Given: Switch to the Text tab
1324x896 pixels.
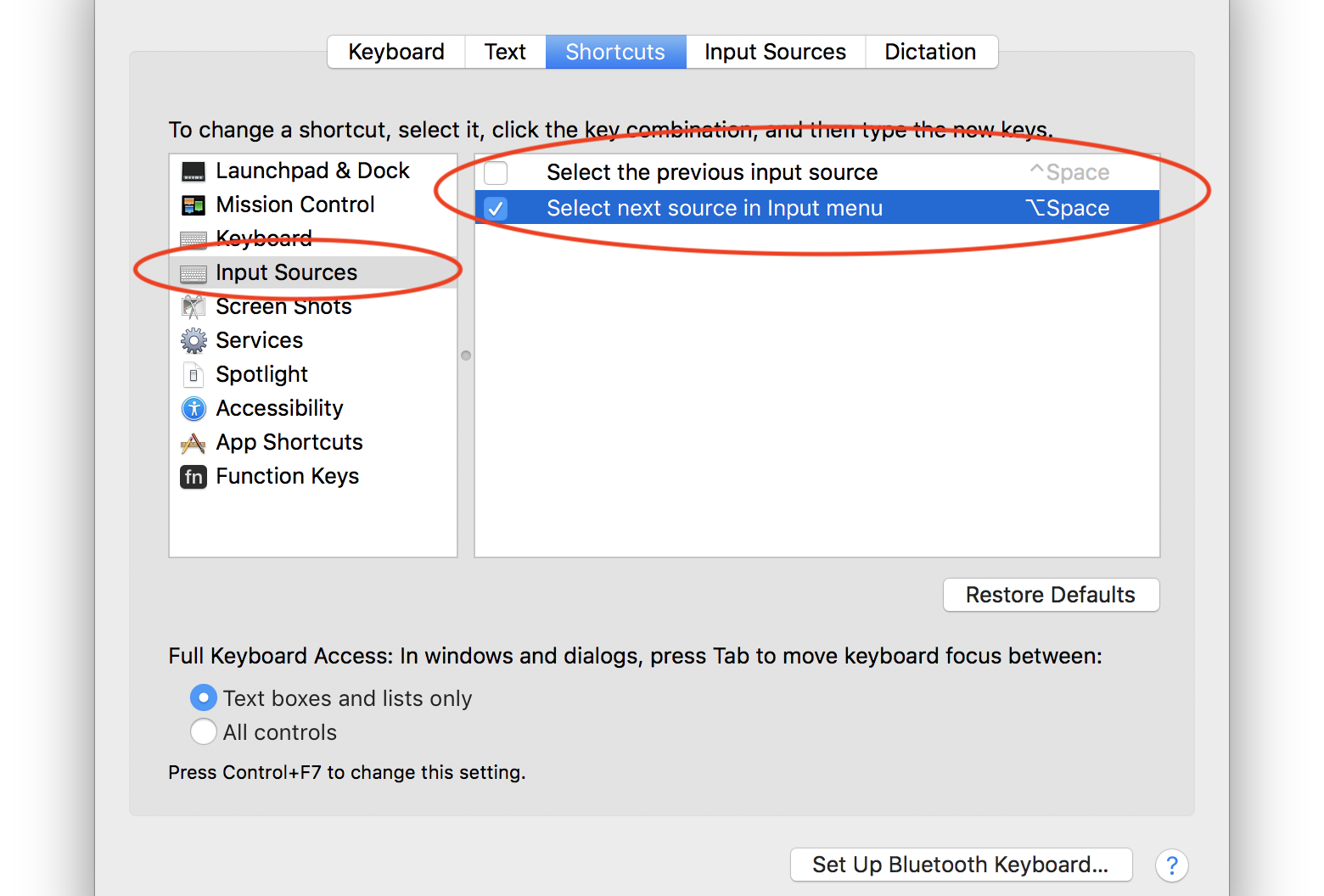Looking at the screenshot, I should coord(505,52).
